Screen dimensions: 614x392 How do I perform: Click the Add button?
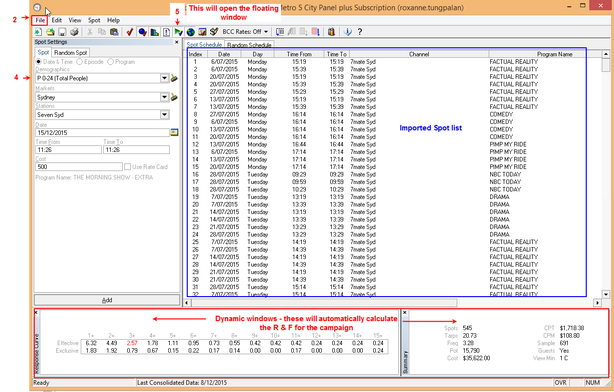(107, 300)
